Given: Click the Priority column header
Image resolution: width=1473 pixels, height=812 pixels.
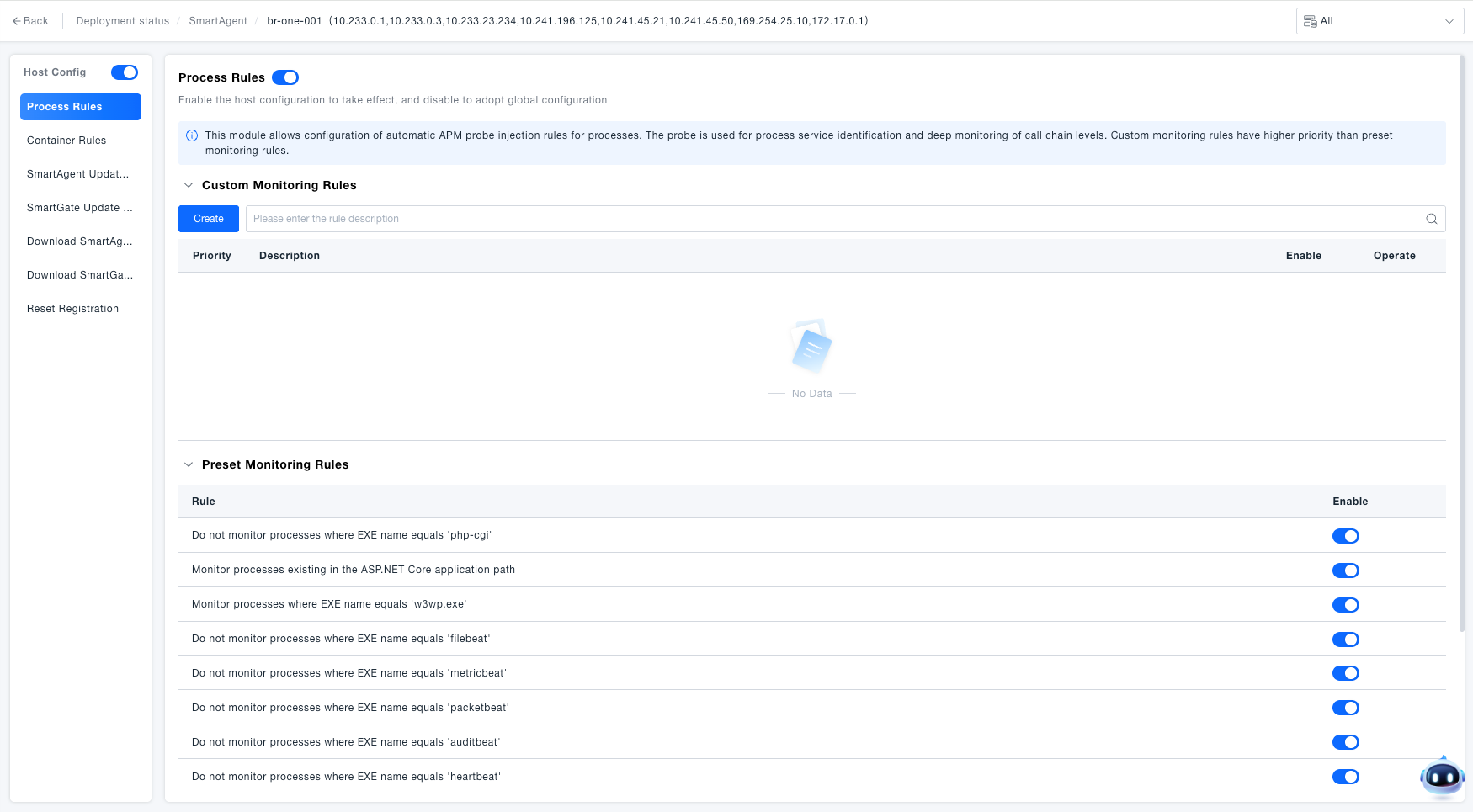Looking at the screenshot, I should click(x=212, y=256).
